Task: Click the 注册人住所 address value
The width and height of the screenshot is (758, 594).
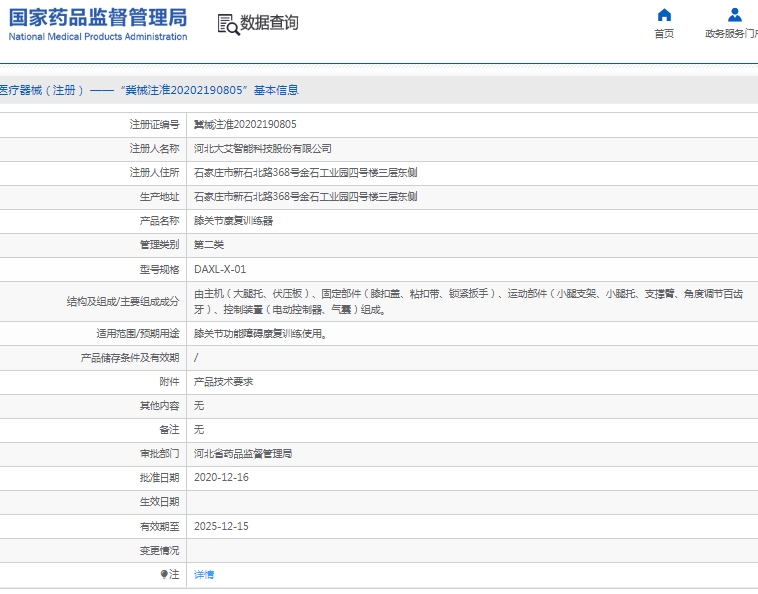Action: pos(306,173)
